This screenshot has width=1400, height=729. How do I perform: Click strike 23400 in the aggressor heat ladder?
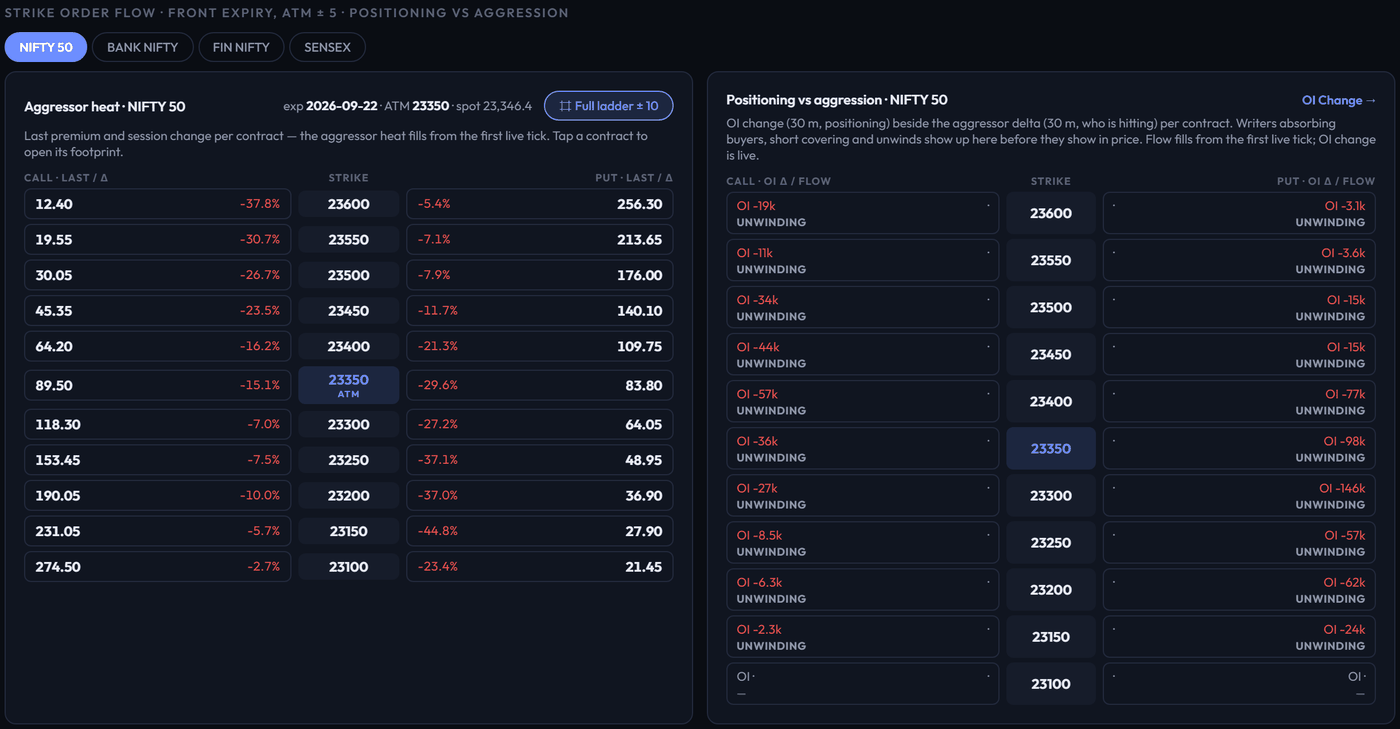pyautogui.click(x=349, y=347)
